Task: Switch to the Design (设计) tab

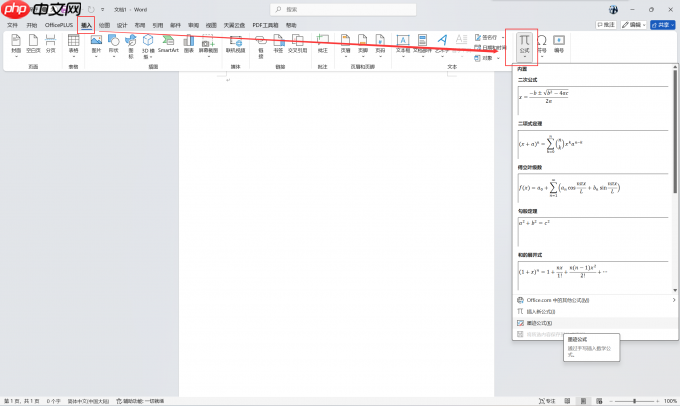Action: 122,25
